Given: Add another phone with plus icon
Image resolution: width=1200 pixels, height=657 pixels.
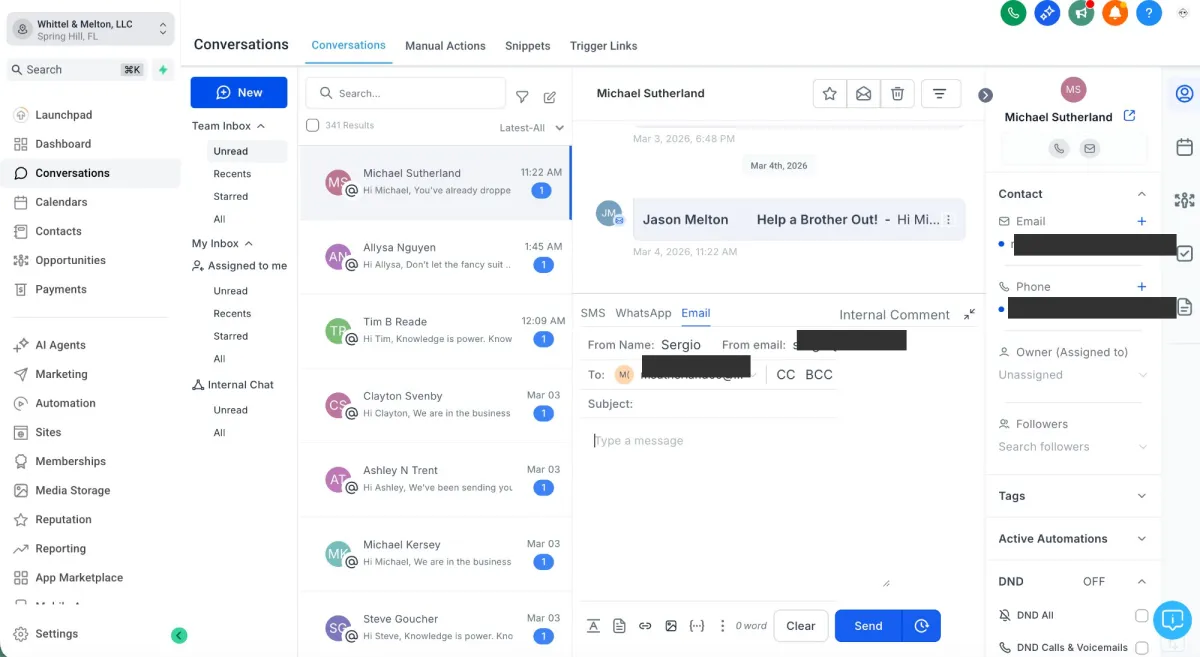Looking at the screenshot, I should click(x=1142, y=286).
